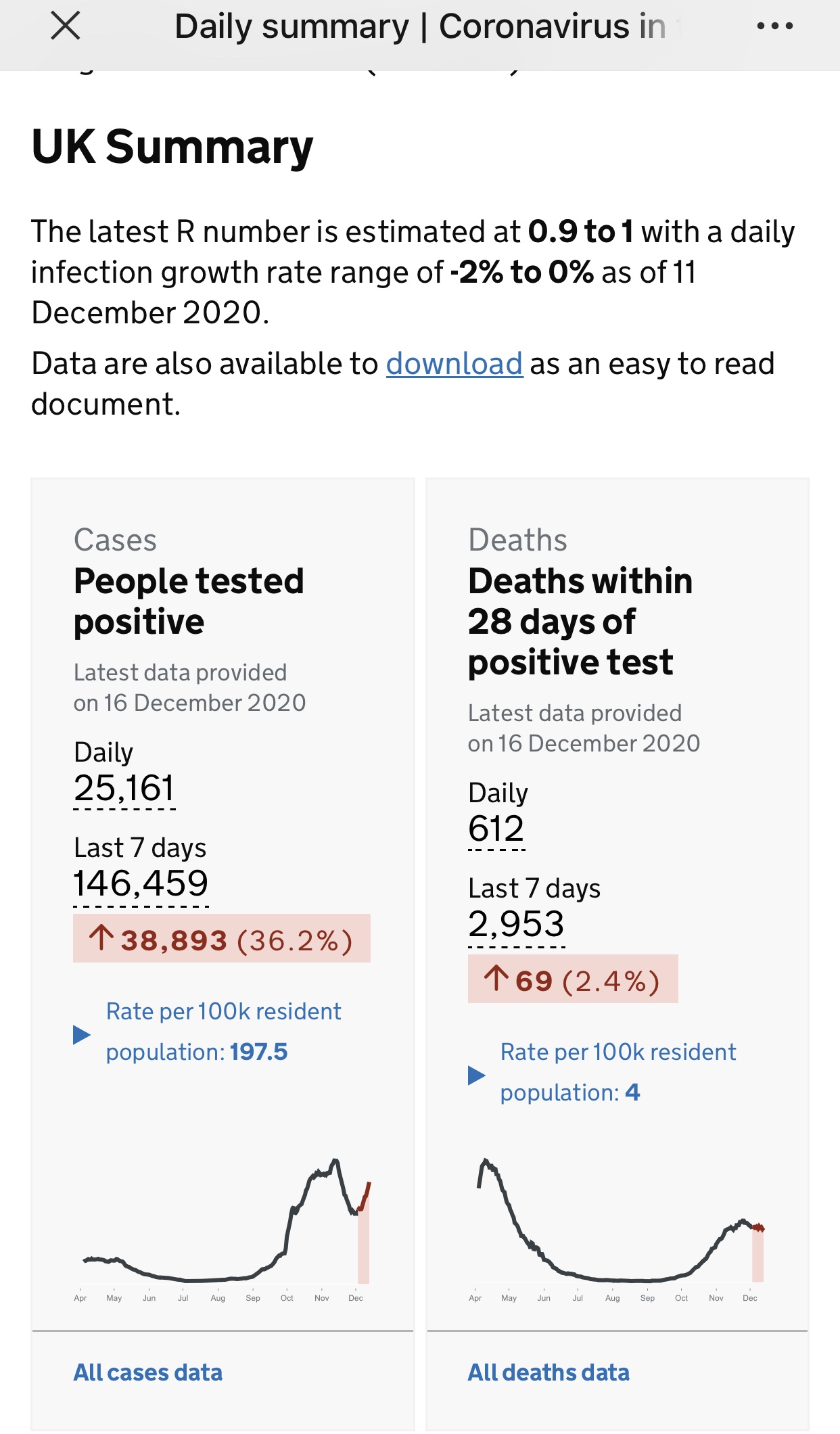Close the in-app browser with X icon
Viewport: 840px width, 1434px height.
tap(66, 26)
